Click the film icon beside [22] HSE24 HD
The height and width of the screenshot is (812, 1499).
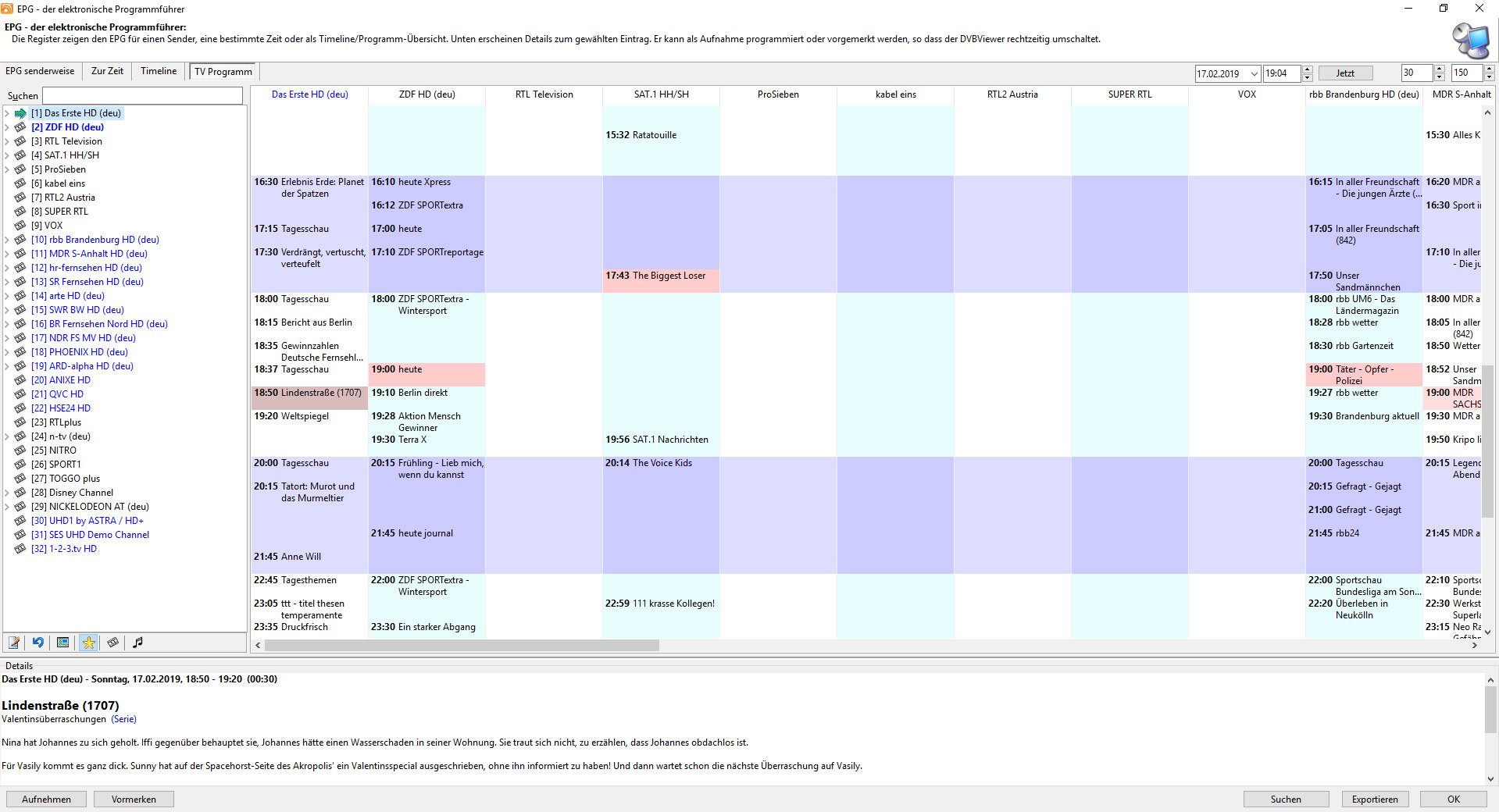[20, 408]
